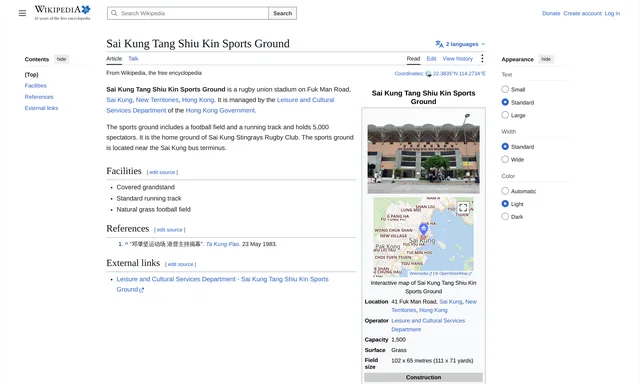Select Standard width option
The width and height of the screenshot is (640, 384).
point(505,146)
